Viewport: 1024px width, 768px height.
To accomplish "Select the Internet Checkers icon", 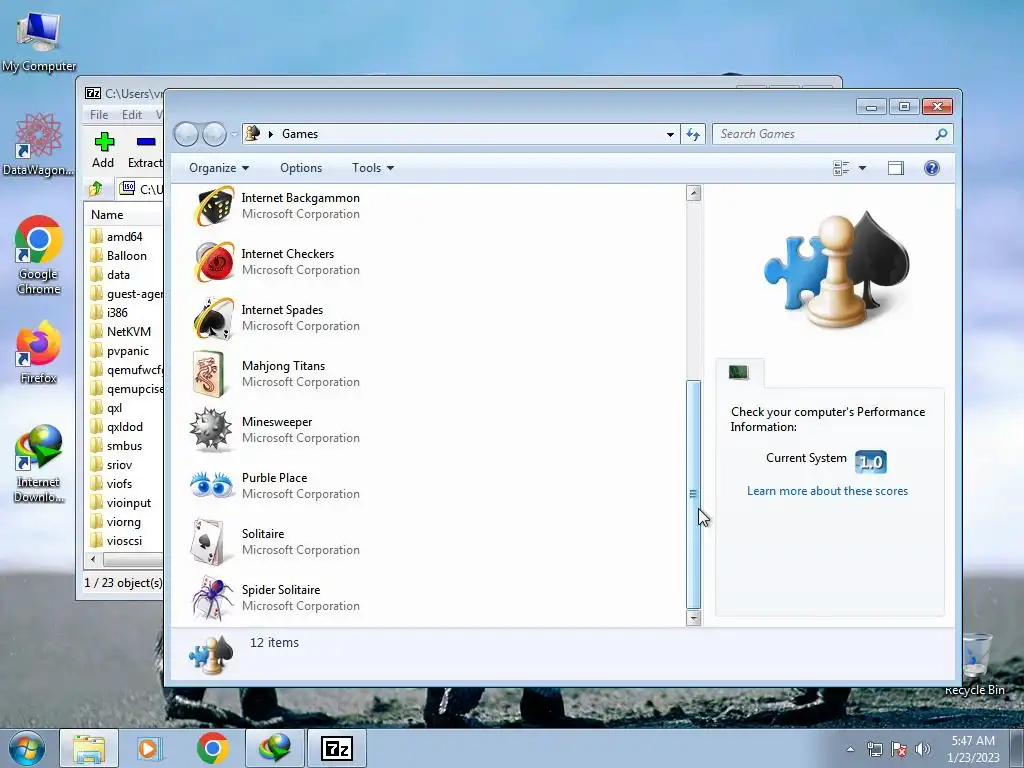I will tap(212, 261).
